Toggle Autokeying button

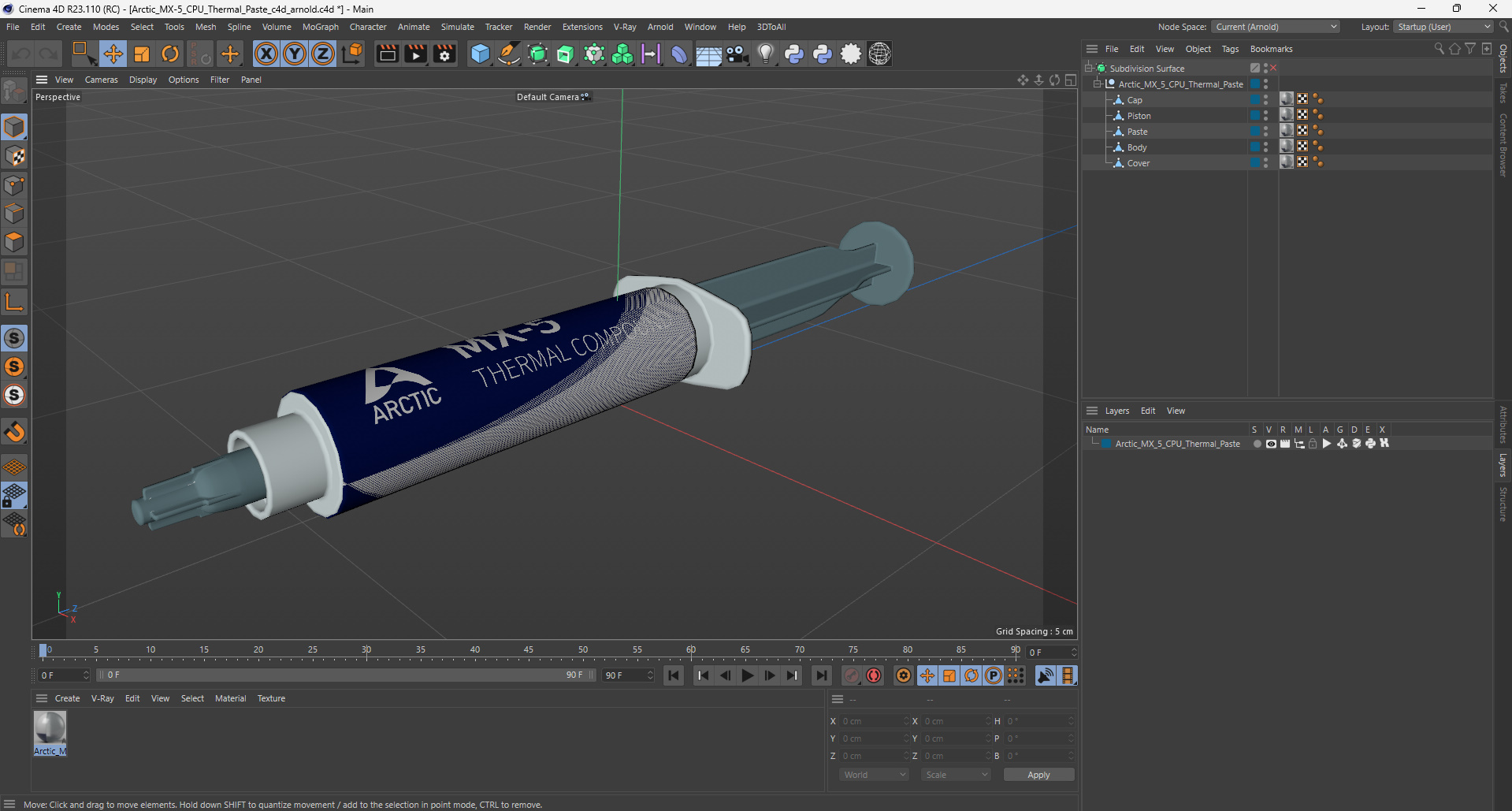pos(874,675)
